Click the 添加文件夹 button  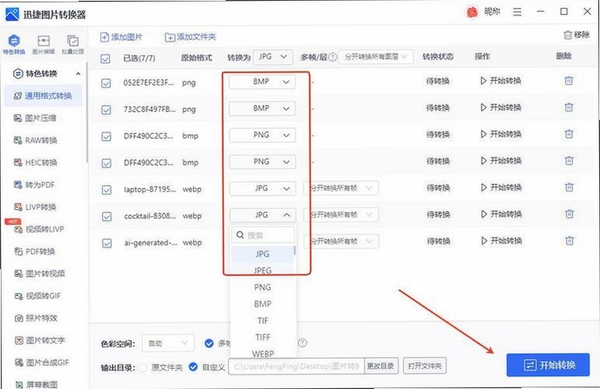[x=190, y=37]
